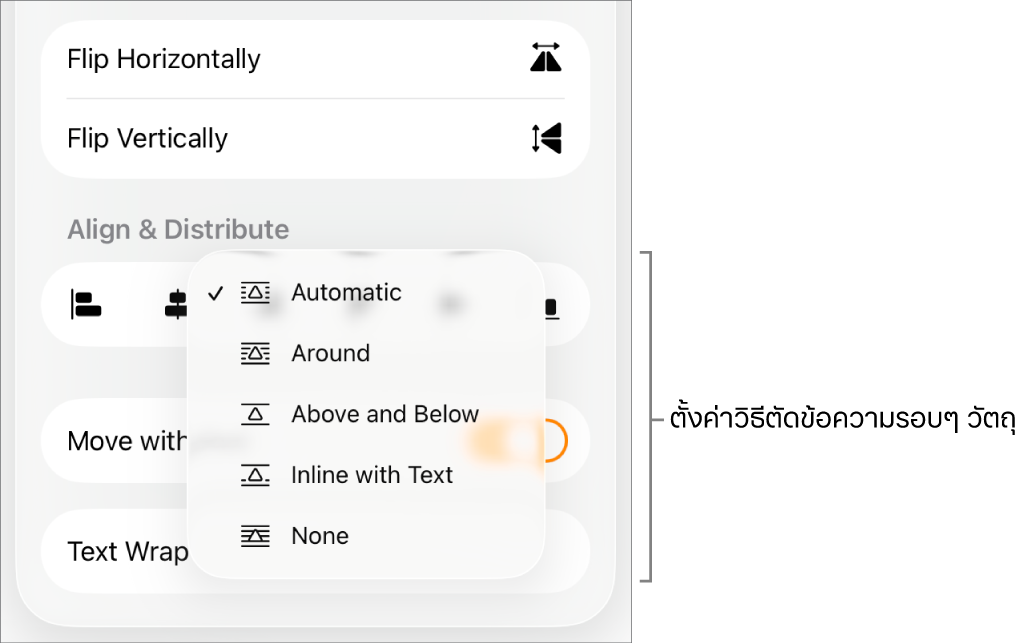
Task: Click Flip Horizontally button label
Action: (164, 59)
